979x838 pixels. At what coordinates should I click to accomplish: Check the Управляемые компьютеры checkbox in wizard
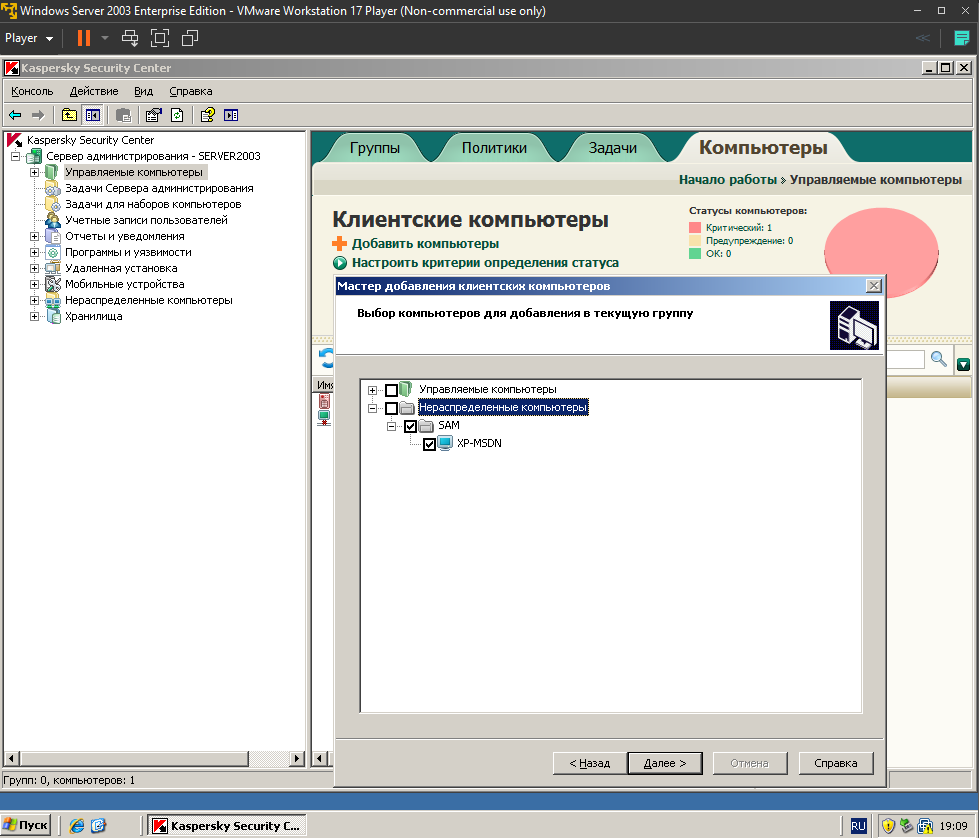[x=391, y=390]
